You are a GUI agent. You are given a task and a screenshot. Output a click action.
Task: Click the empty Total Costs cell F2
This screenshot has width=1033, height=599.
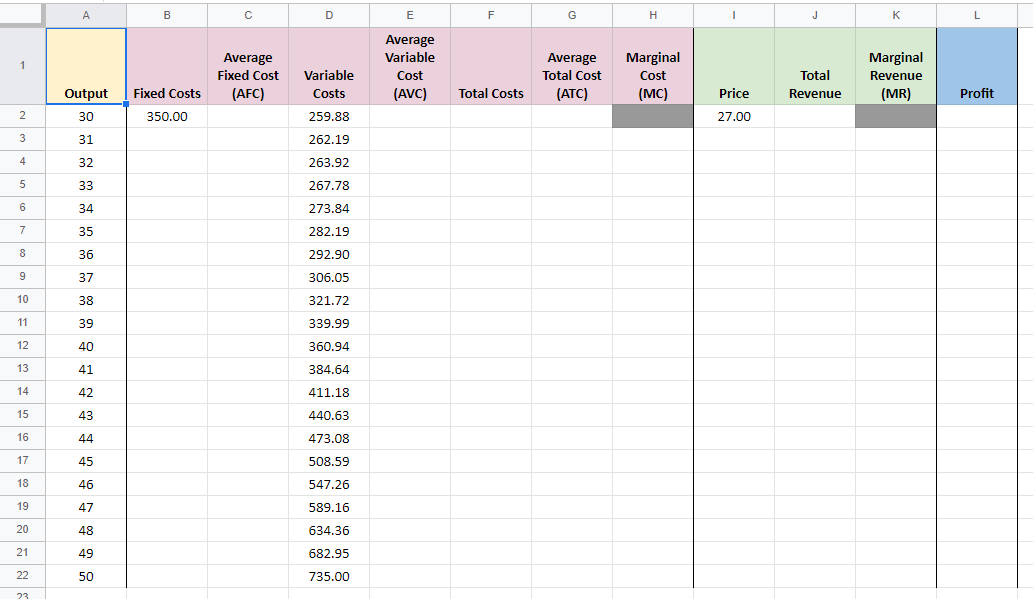point(490,116)
